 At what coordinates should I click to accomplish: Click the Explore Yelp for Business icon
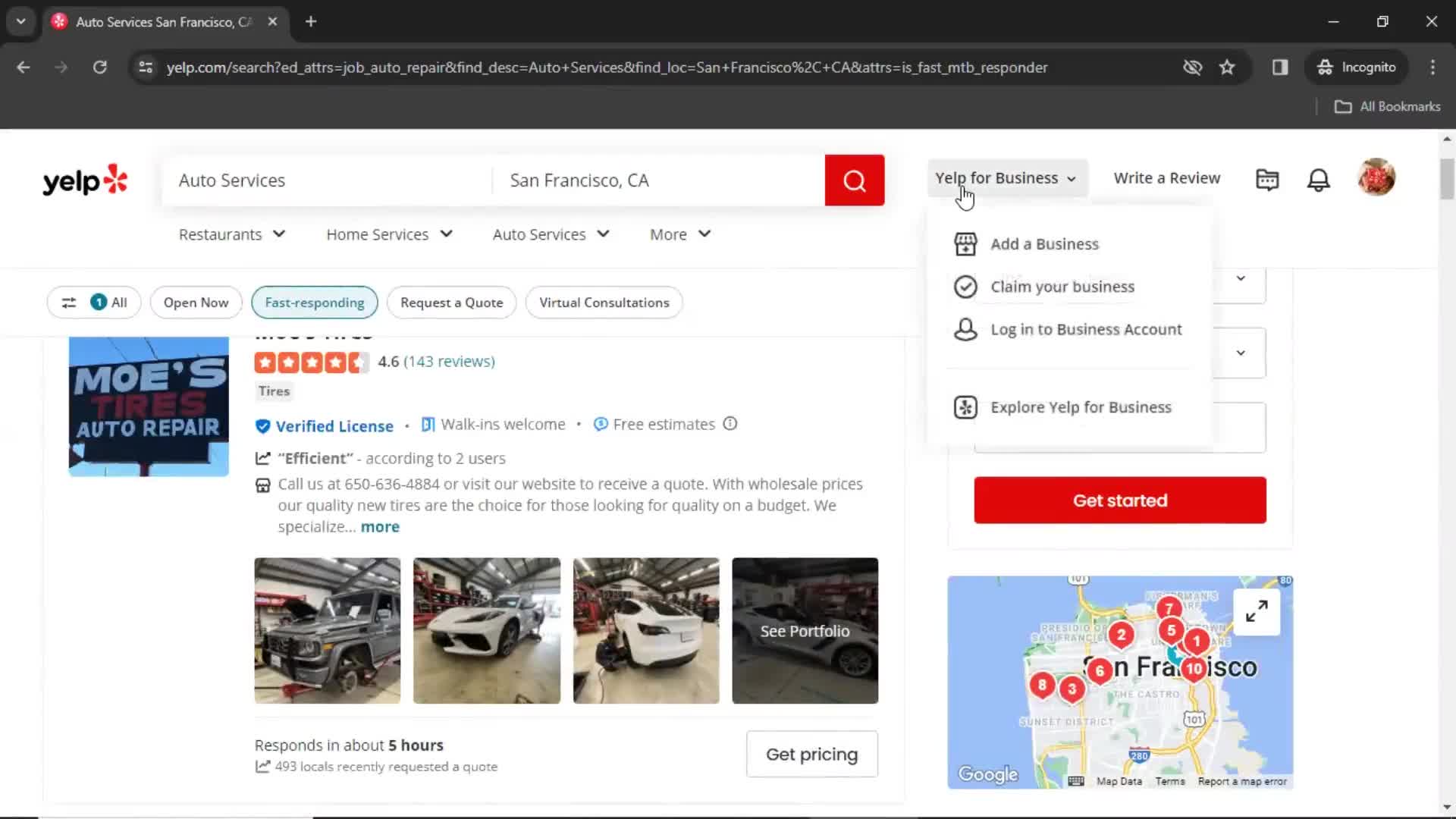tap(965, 407)
